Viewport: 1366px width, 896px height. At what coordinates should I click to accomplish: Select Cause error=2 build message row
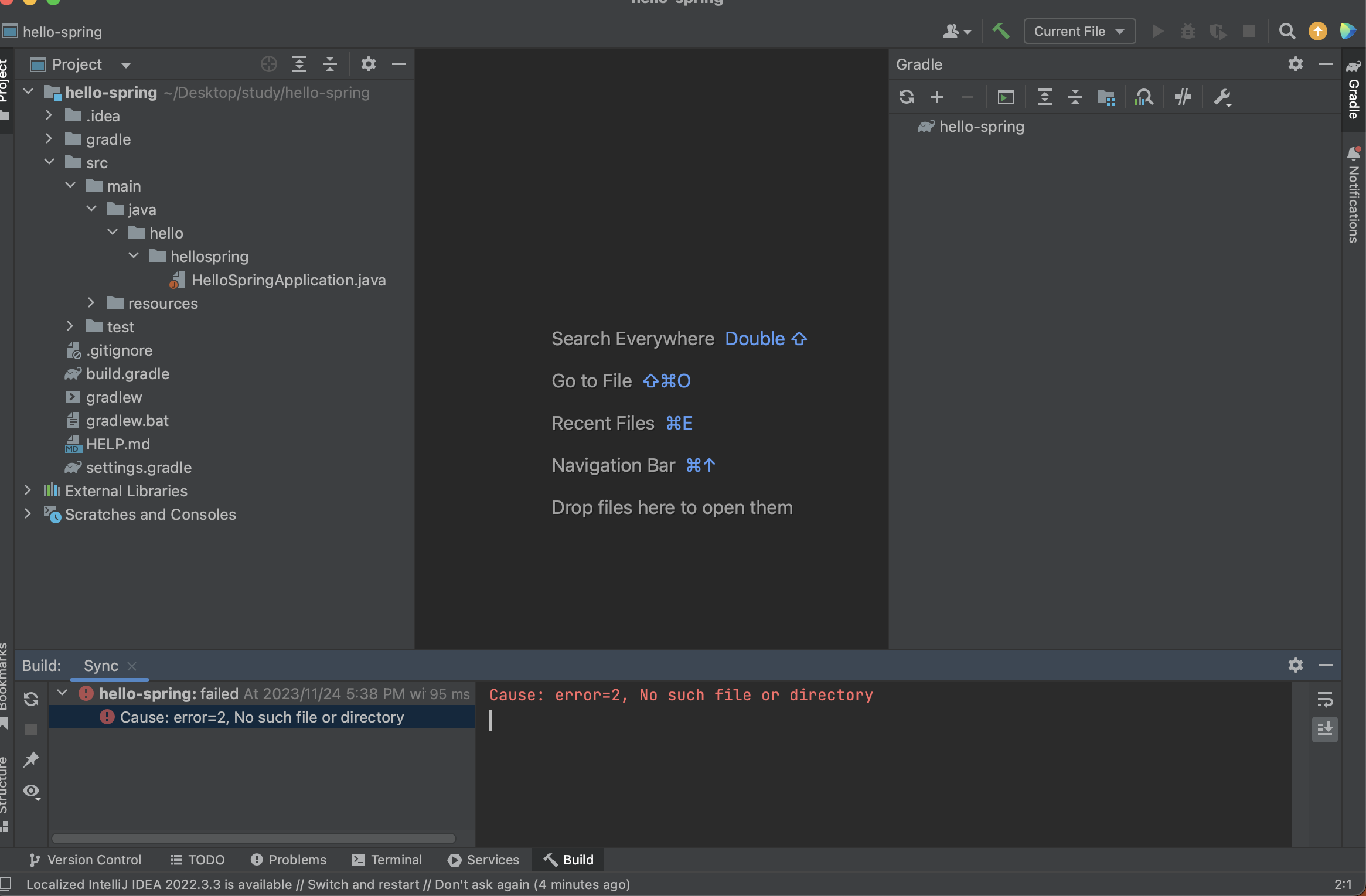pos(262,717)
